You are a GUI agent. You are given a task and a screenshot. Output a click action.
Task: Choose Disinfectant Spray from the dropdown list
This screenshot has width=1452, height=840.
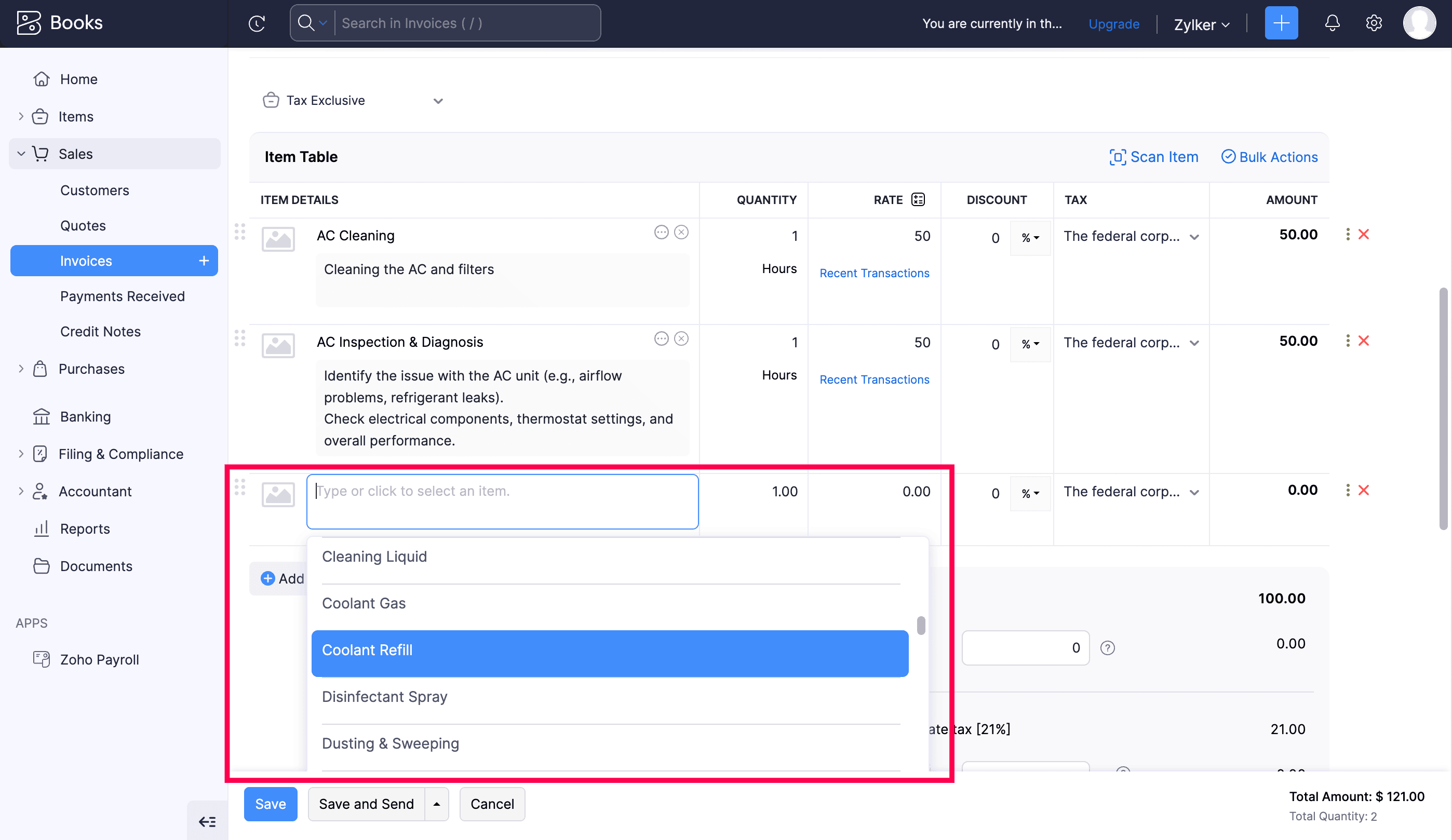pyautogui.click(x=384, y=697)
